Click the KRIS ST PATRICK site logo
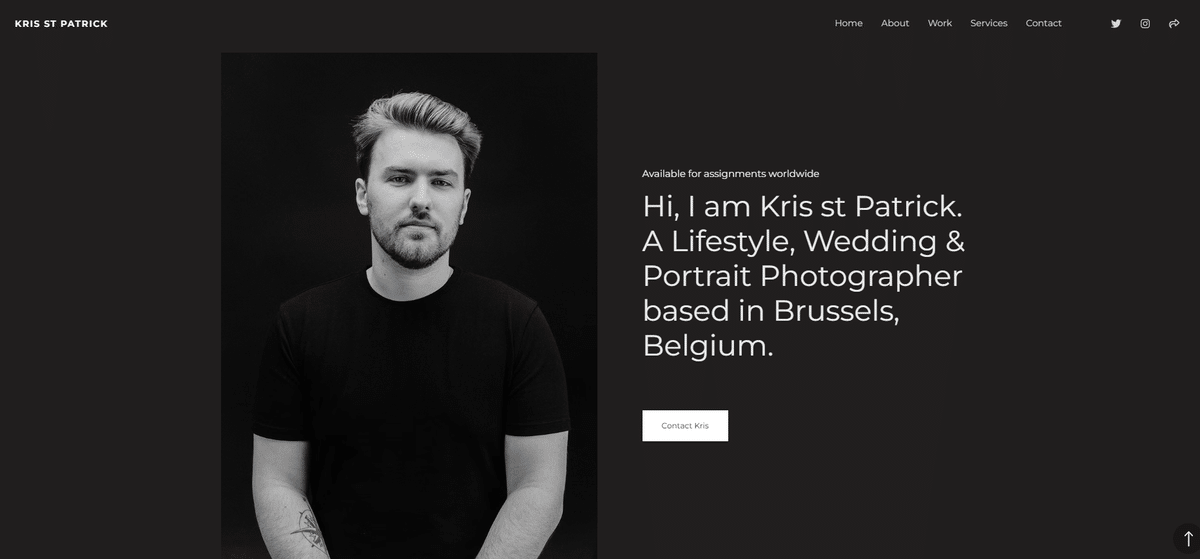 click(61, 24)
